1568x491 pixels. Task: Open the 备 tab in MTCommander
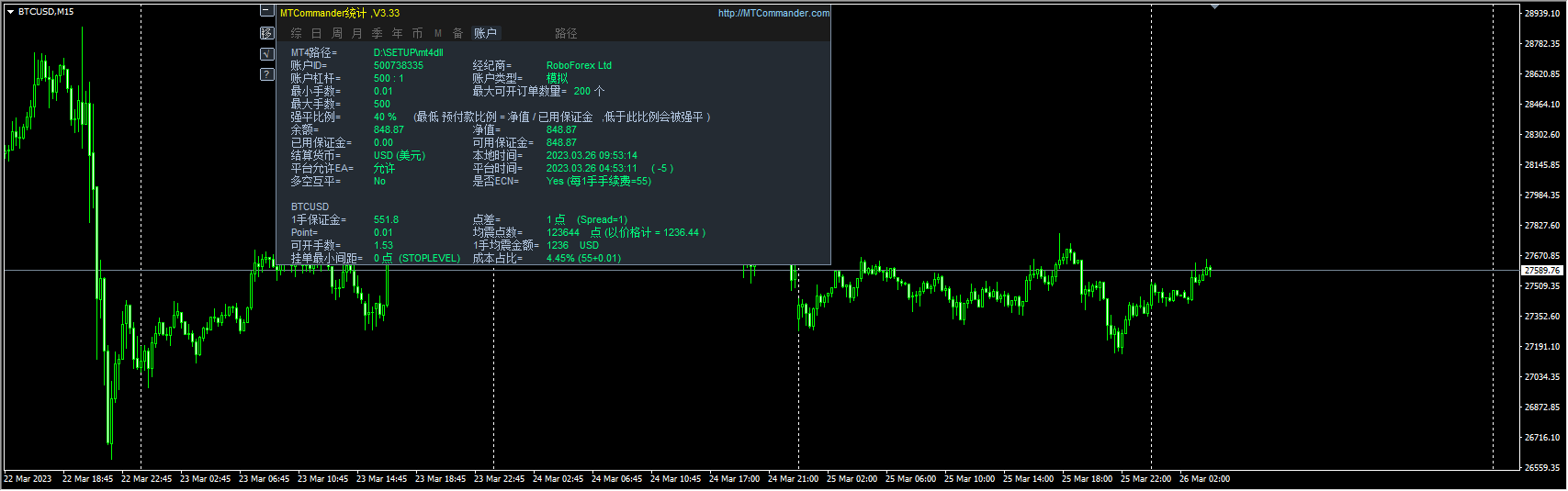point(458,33)
